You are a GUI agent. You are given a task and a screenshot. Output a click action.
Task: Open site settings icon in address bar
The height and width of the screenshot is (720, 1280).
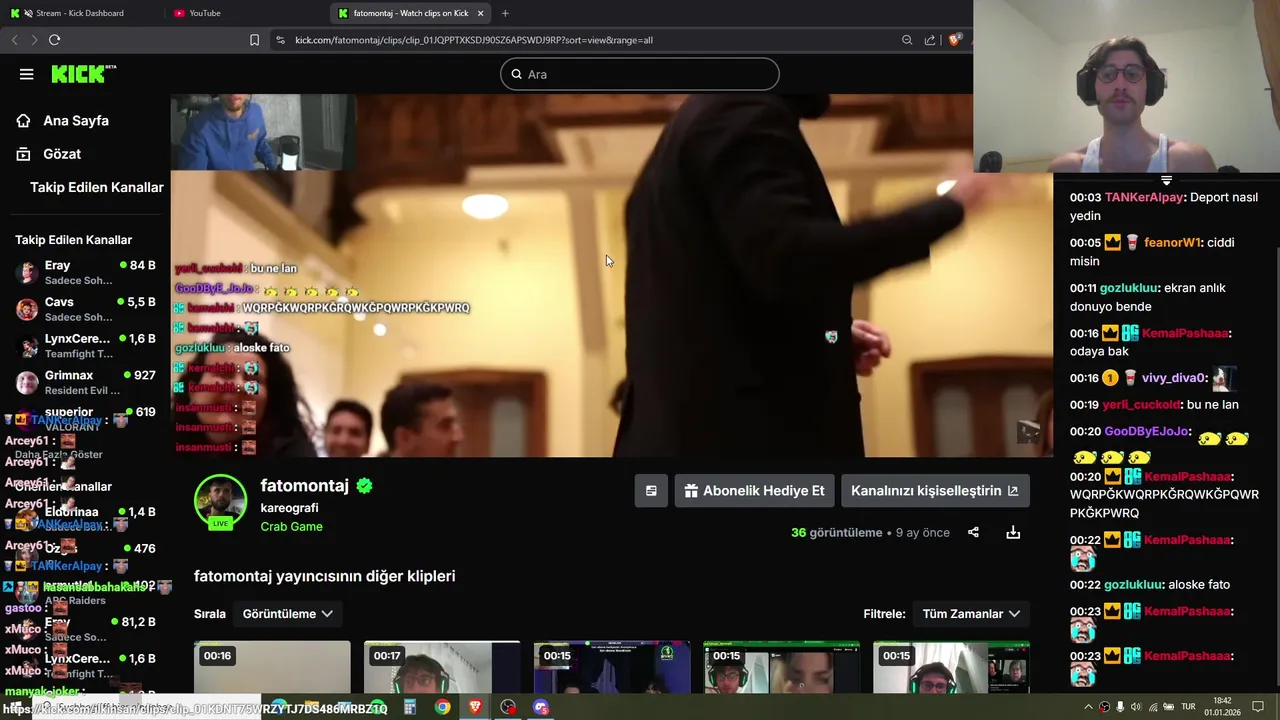tap(281, 40)
